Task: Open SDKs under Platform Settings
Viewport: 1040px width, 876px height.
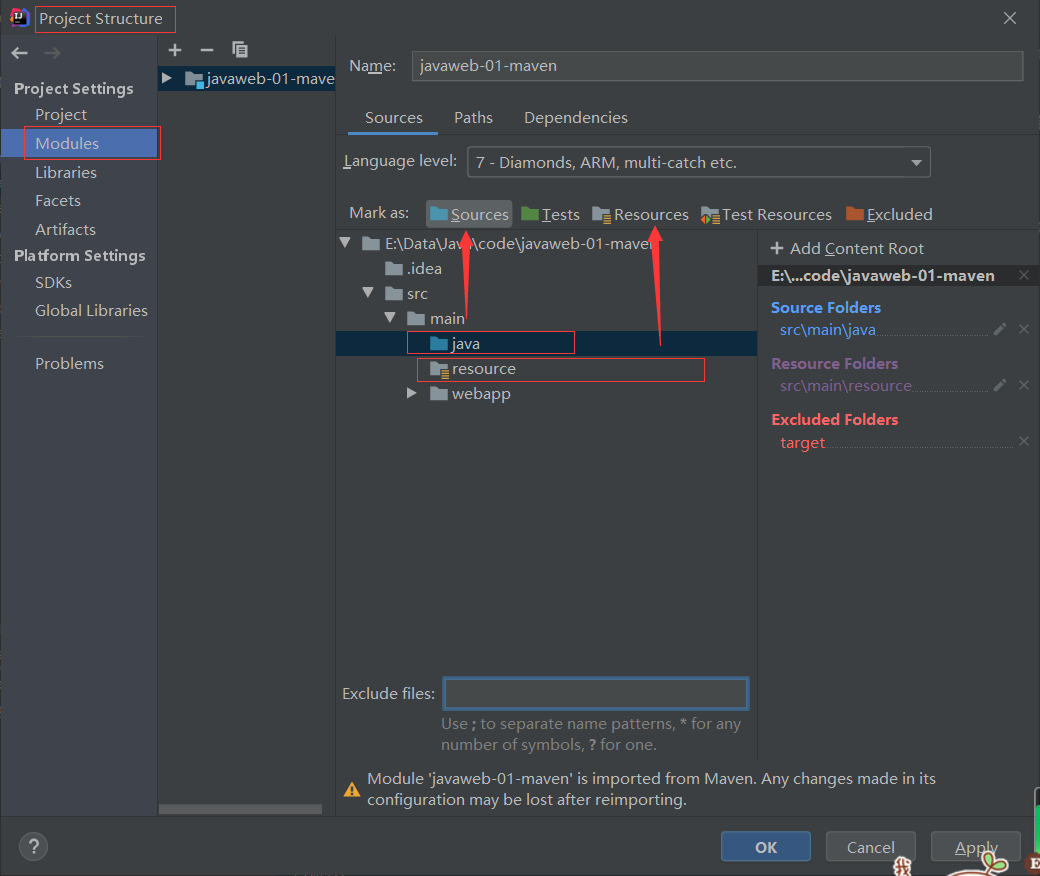Action: point(53,282)
